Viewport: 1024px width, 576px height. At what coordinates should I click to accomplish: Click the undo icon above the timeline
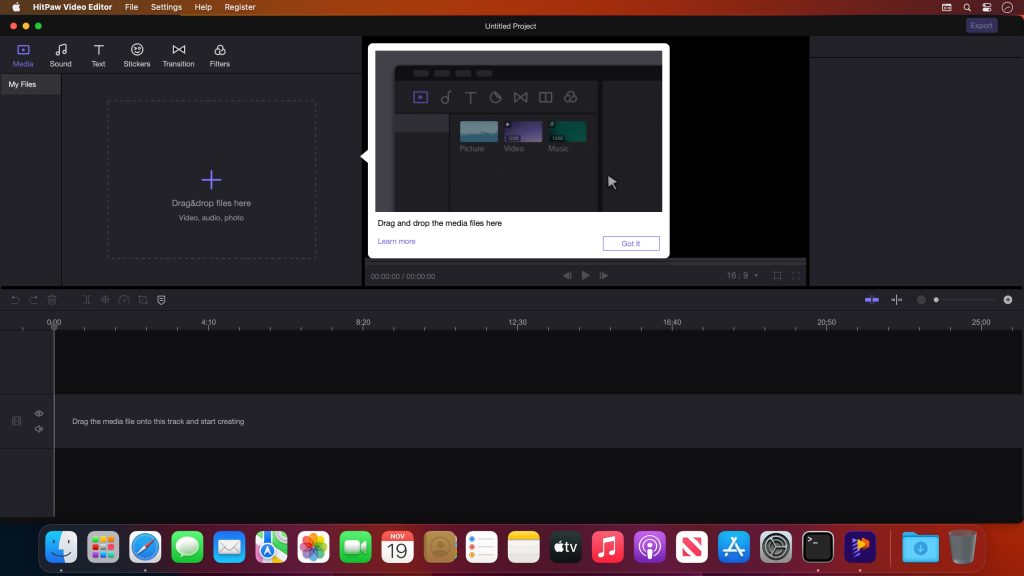(14, 299)
